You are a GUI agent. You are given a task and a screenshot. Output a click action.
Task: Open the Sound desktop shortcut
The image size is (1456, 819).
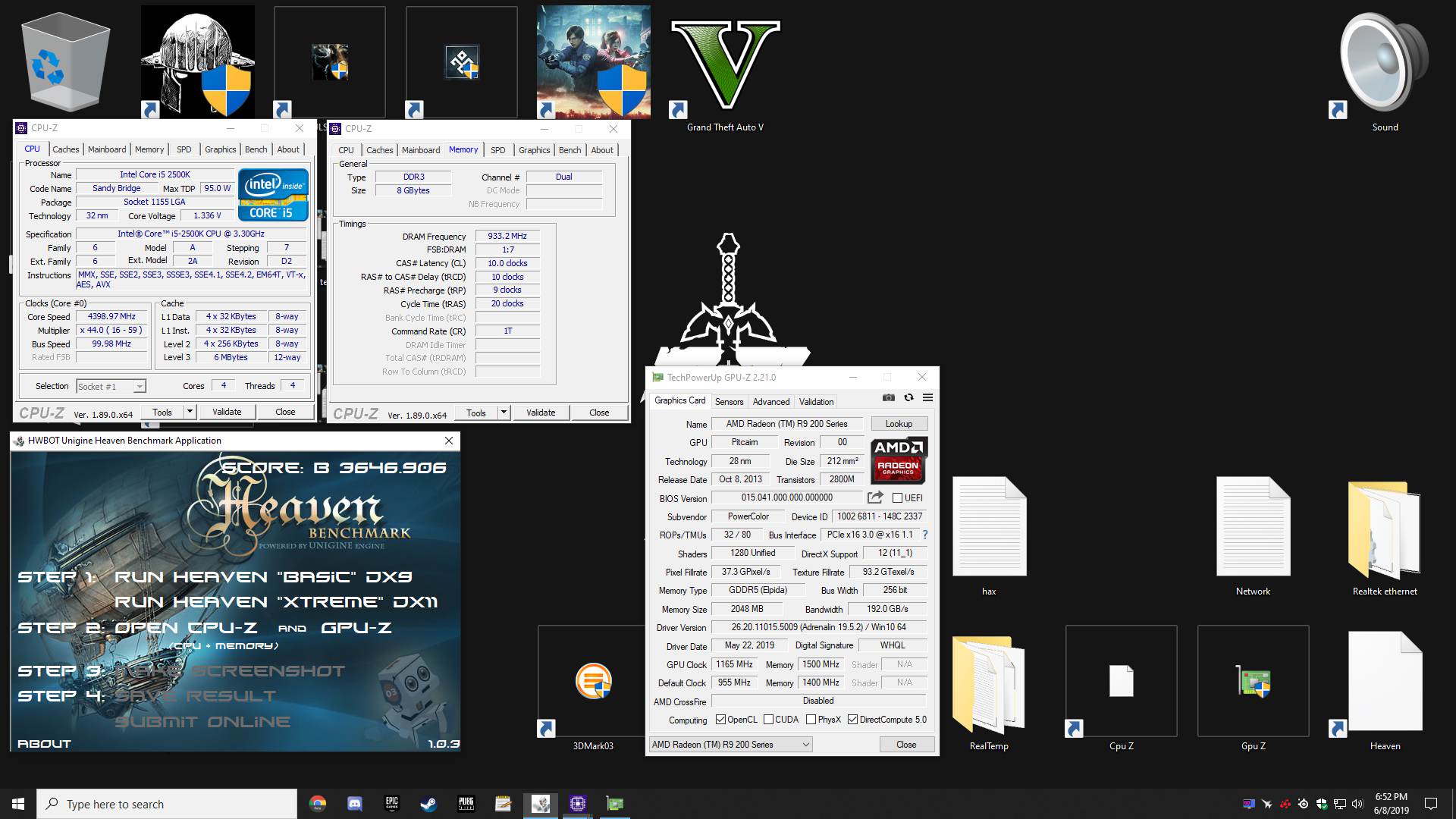pyautogui.click(x=1385, y=71)
